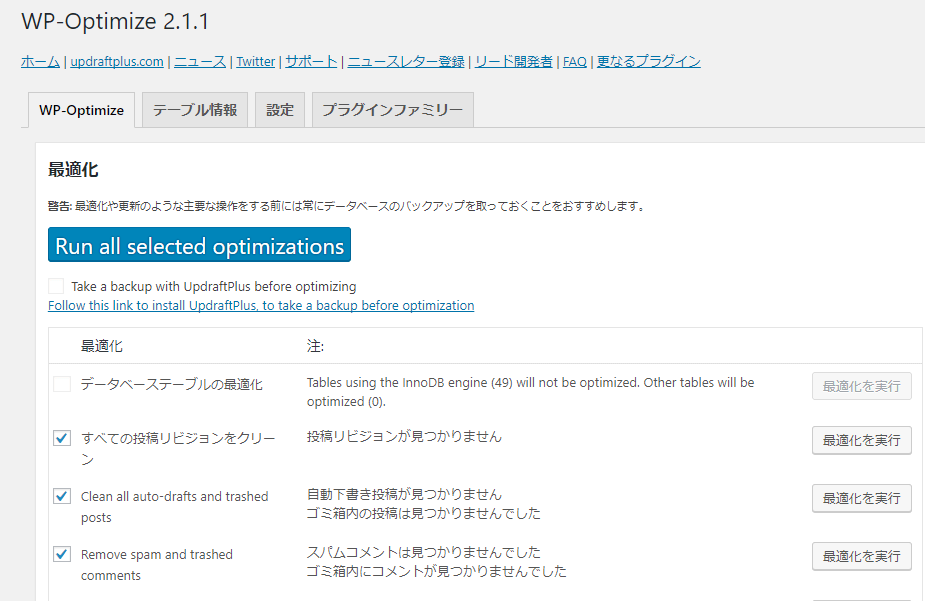Run 最適化を実行 for post revisions row
The height and width of the screenshot is (601, 925).
click(x=861, y=440)
